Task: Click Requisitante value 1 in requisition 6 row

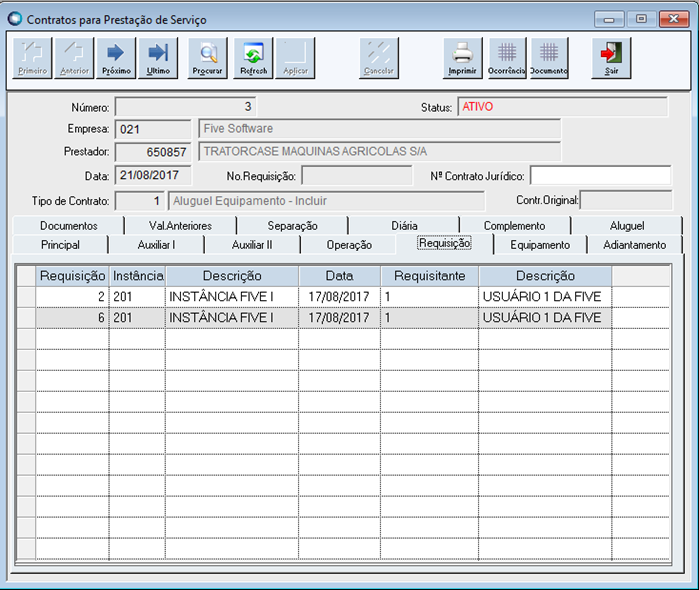Action: (x=430, y=318)
